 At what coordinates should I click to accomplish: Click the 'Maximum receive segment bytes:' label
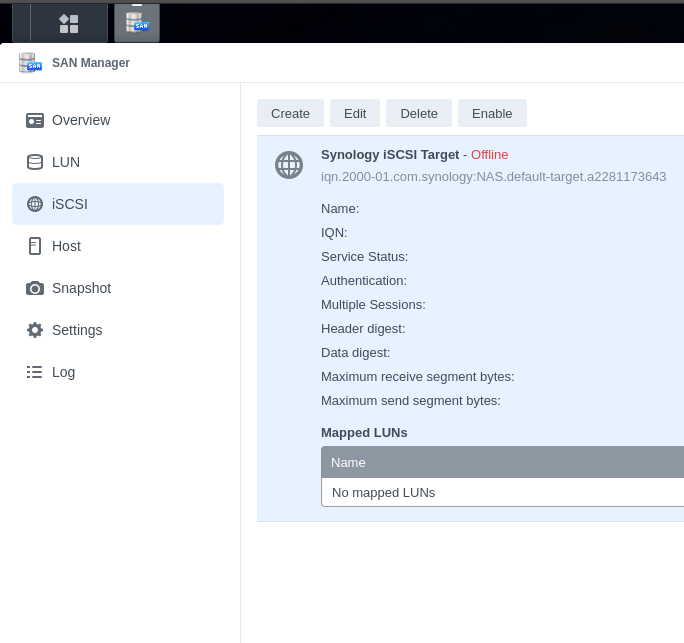click(418, 377)
